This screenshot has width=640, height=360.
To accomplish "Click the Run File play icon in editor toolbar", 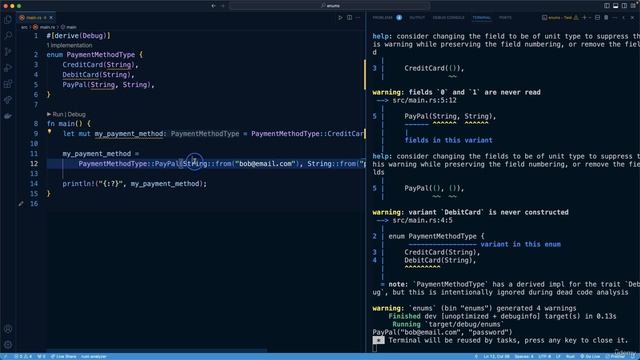I will [340, 18].
